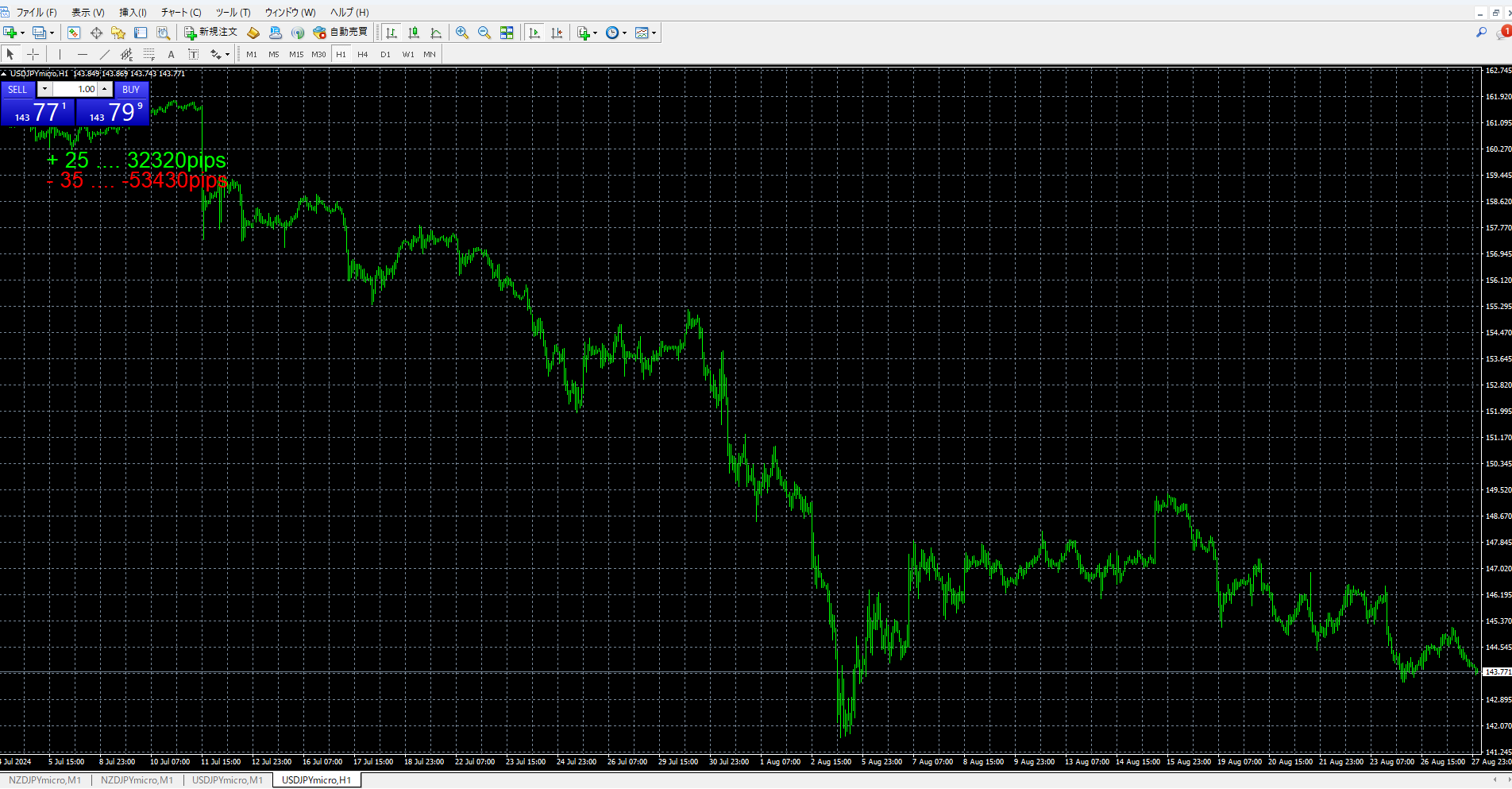This screenshot has width=1512, height=789.
Task: Select the Fibonacci retracement tool
Action: 148,54
